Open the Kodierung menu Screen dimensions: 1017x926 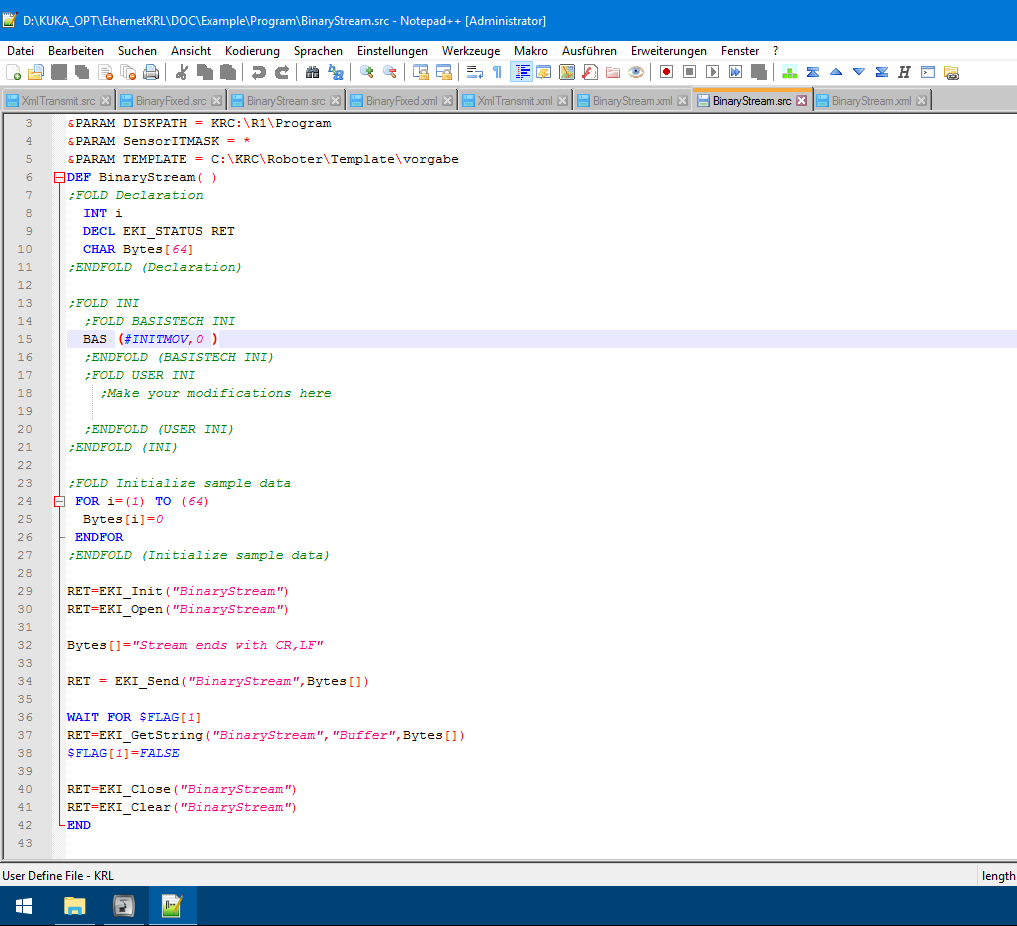tap(252, 51)
